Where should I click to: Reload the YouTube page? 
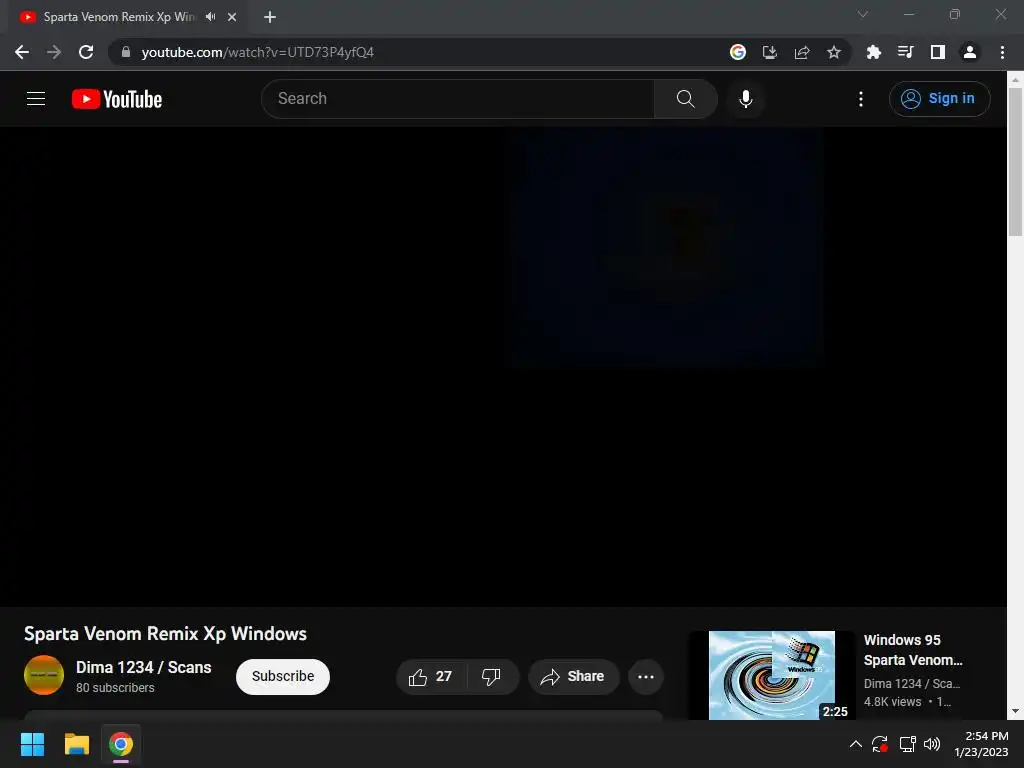(x=86, y=52)
